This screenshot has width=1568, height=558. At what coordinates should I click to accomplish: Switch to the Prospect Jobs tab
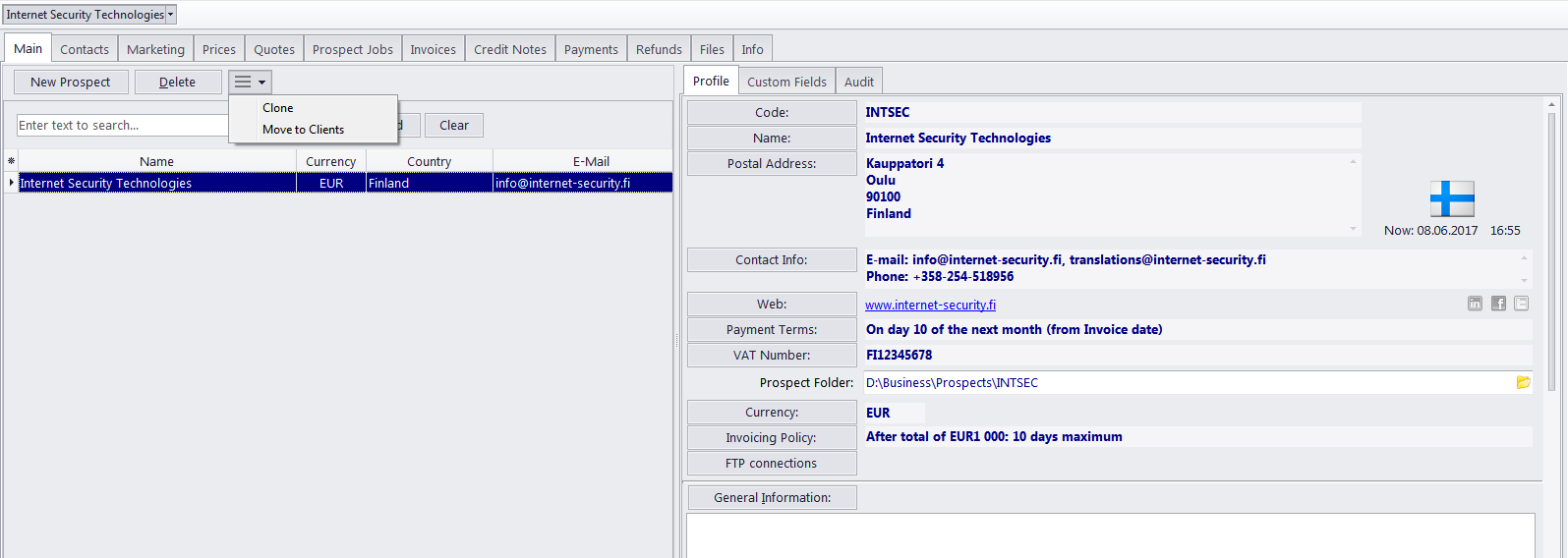[352, 49]
